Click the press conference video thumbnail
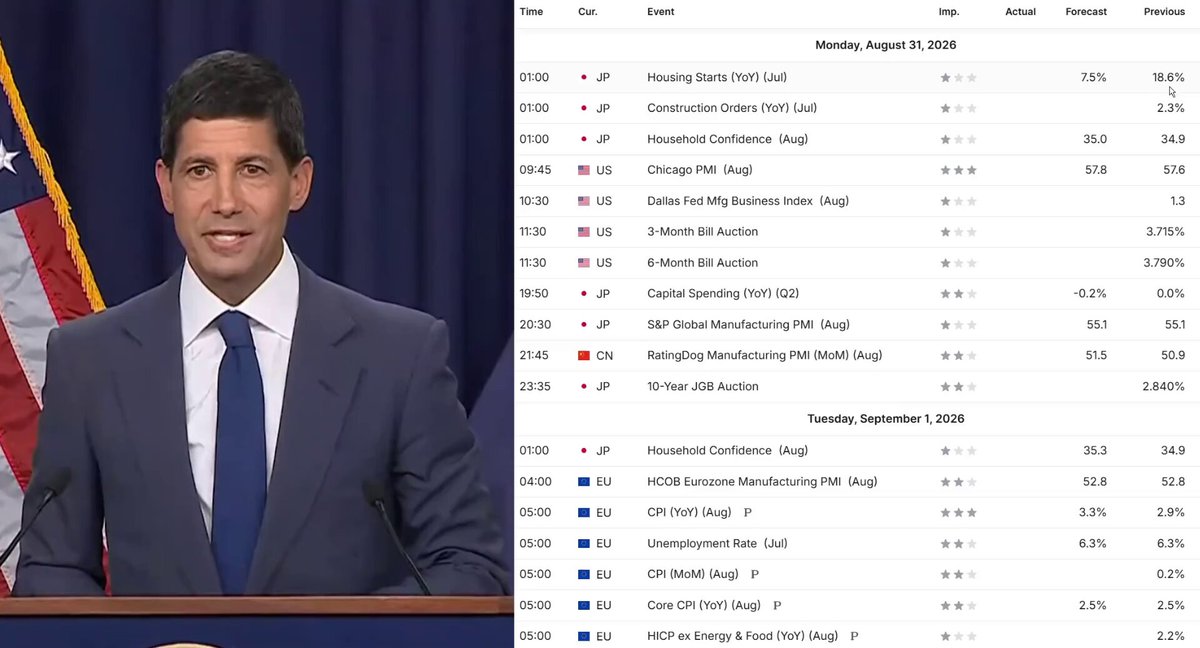 256,324
